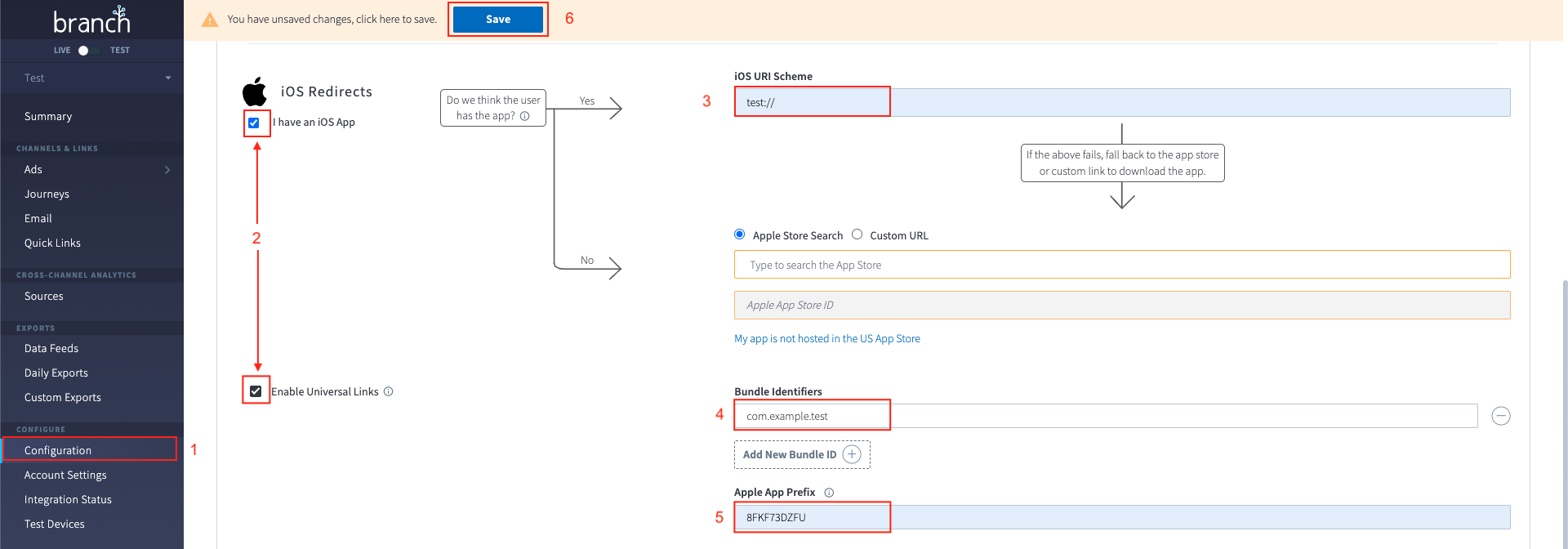Viewport: 1568px width, 549px height.
Task: Open Quick Links in the sidebar
Action: point(52,243)
